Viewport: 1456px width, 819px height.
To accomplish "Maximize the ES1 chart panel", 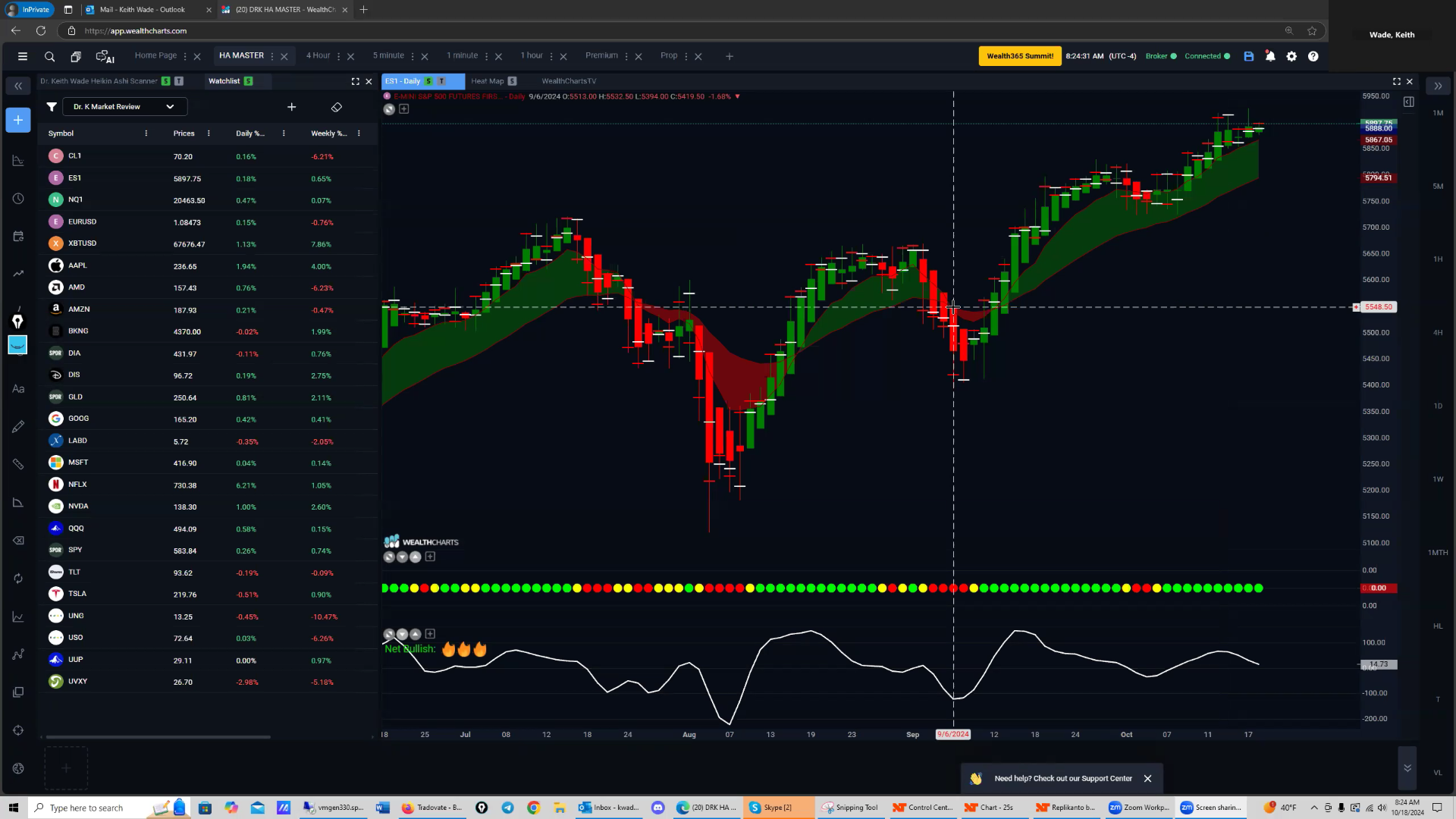I will [1396, 81].
